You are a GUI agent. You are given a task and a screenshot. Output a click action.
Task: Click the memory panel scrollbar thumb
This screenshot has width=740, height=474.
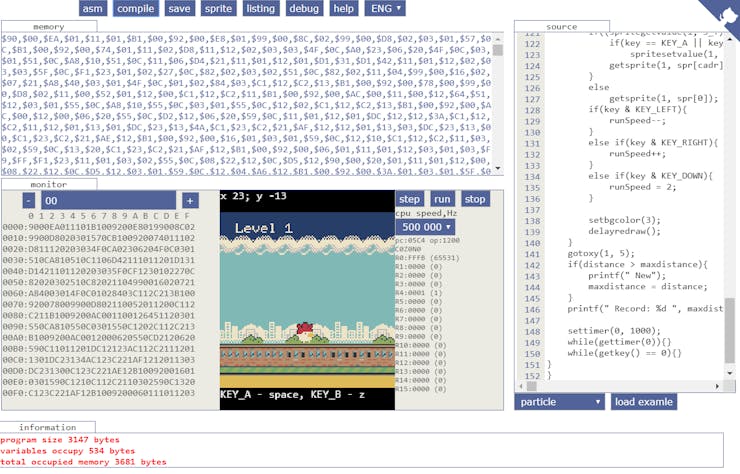(498, 50)
